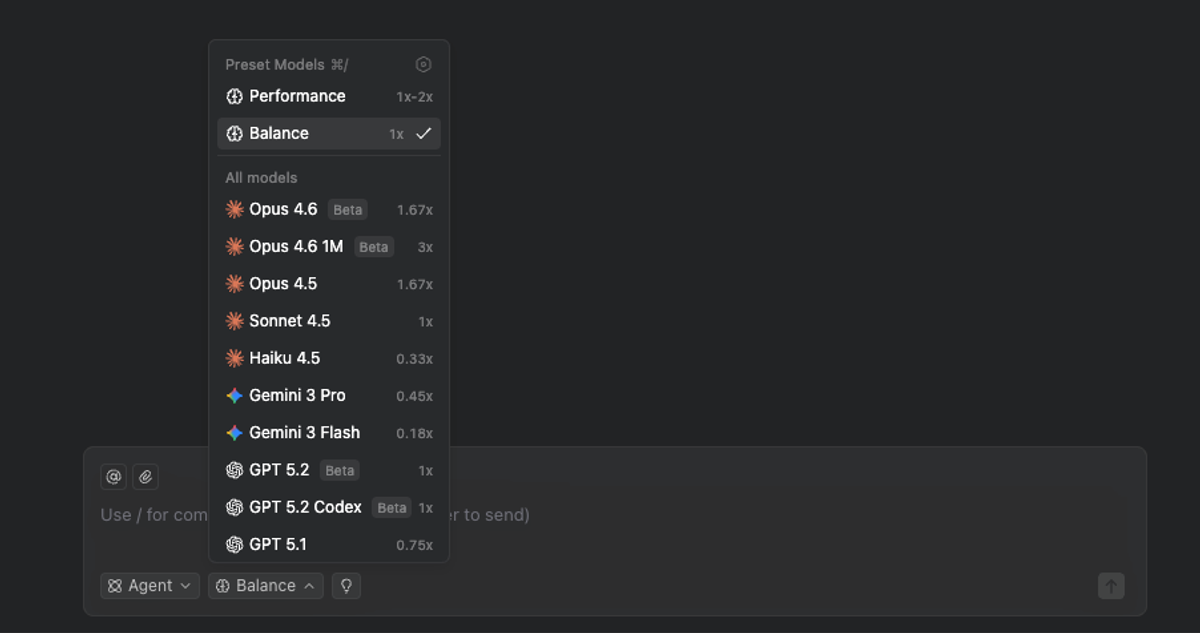Viewport: 1200px width, 633px height.
Task: Toggle the lightbulb reasoning mode button
Action: 346,586
